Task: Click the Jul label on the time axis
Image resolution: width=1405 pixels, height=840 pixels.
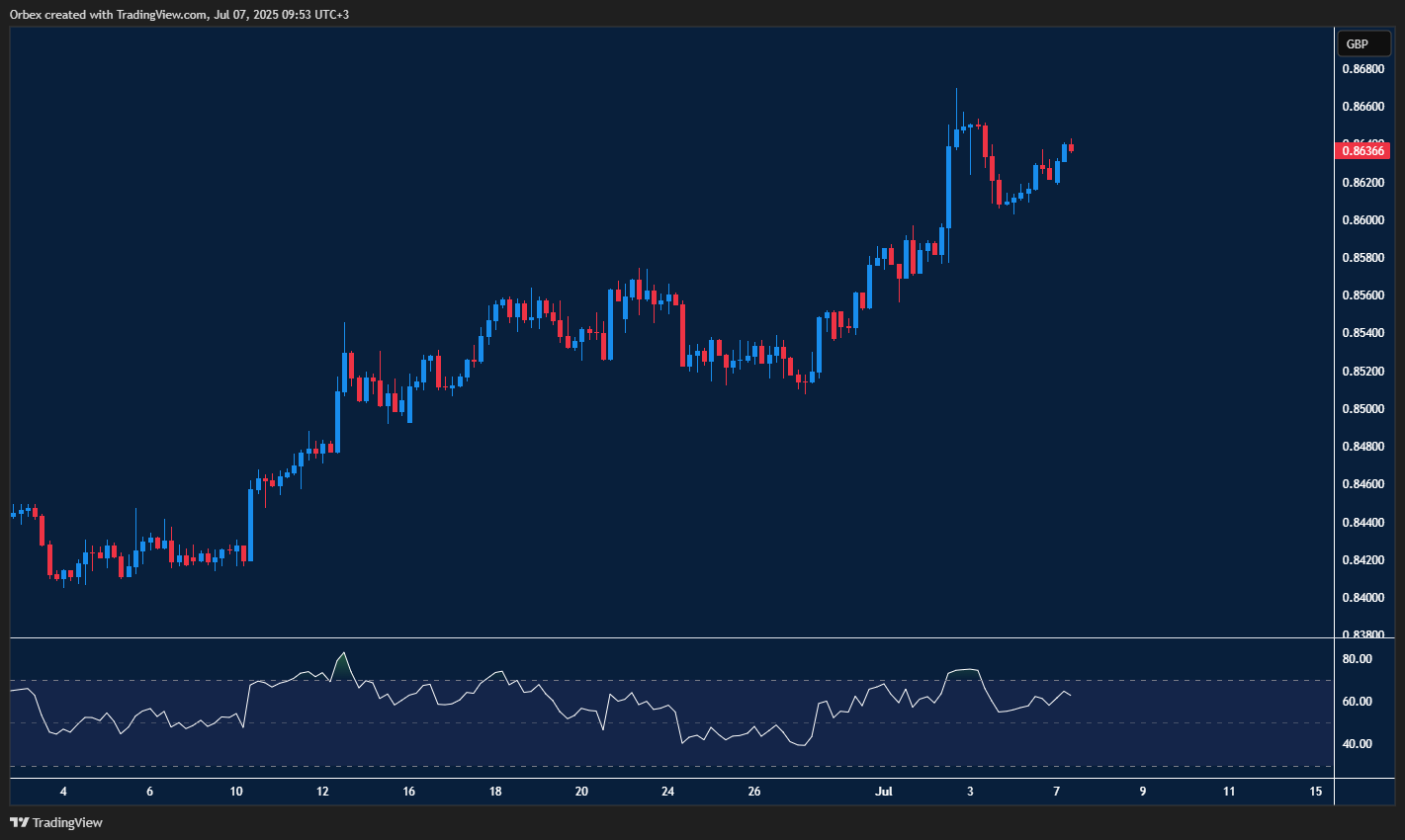Action: point(883,791)
